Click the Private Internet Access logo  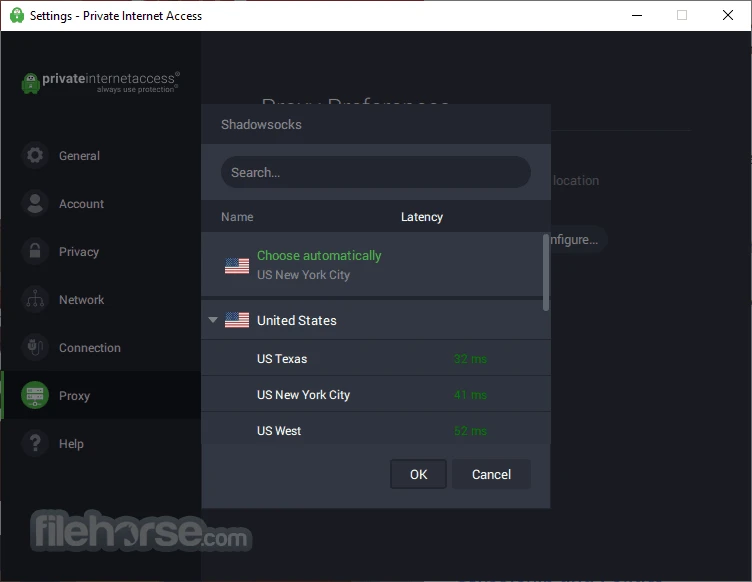(101, 82)
